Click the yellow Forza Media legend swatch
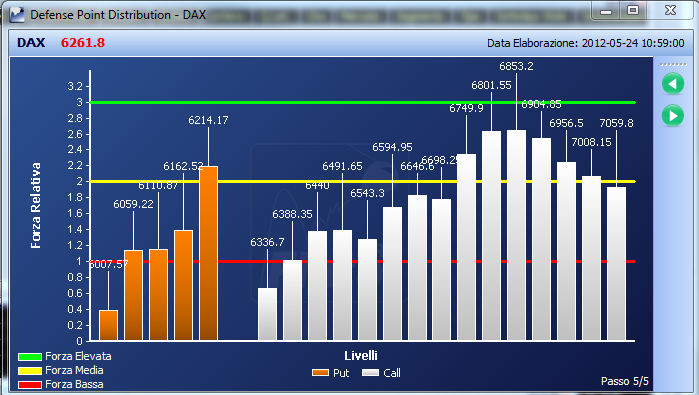 click(x=30, y=370)
